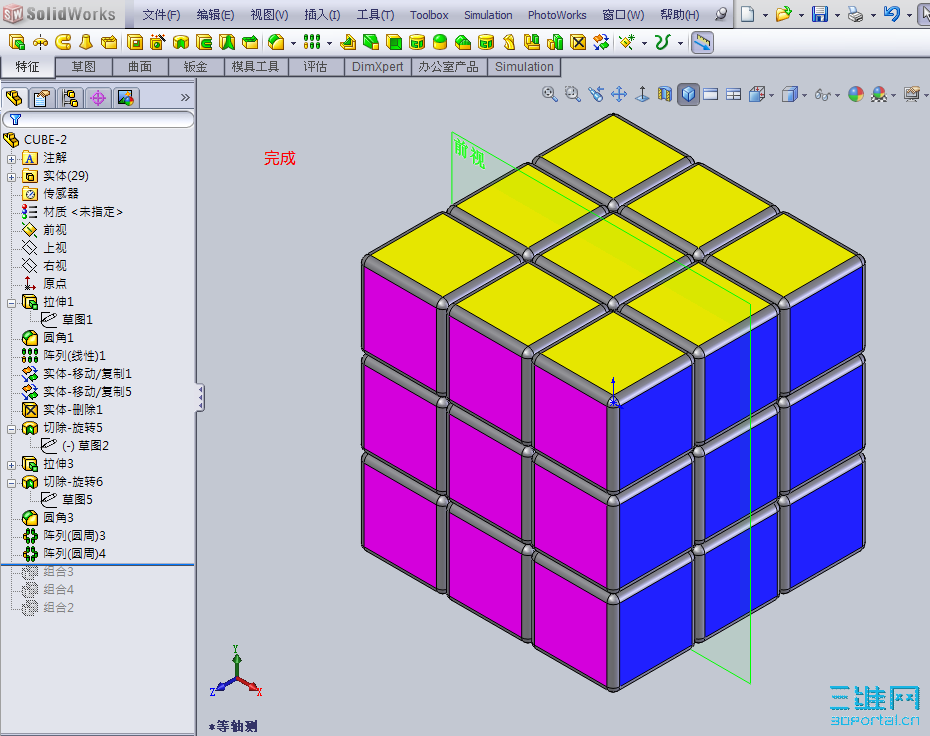This screenshot has width=930, height=736.
Task: Select the Draft tool
Action: point(371,42)
